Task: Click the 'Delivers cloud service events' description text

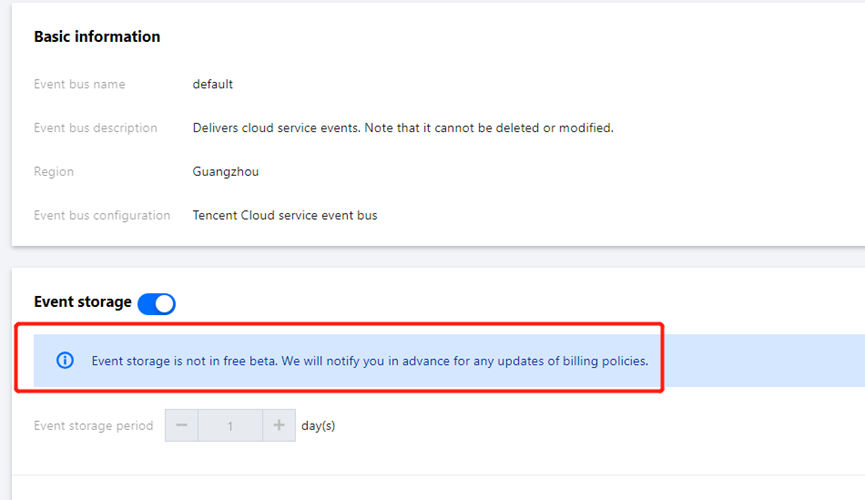Action: [x=402, y=128]
